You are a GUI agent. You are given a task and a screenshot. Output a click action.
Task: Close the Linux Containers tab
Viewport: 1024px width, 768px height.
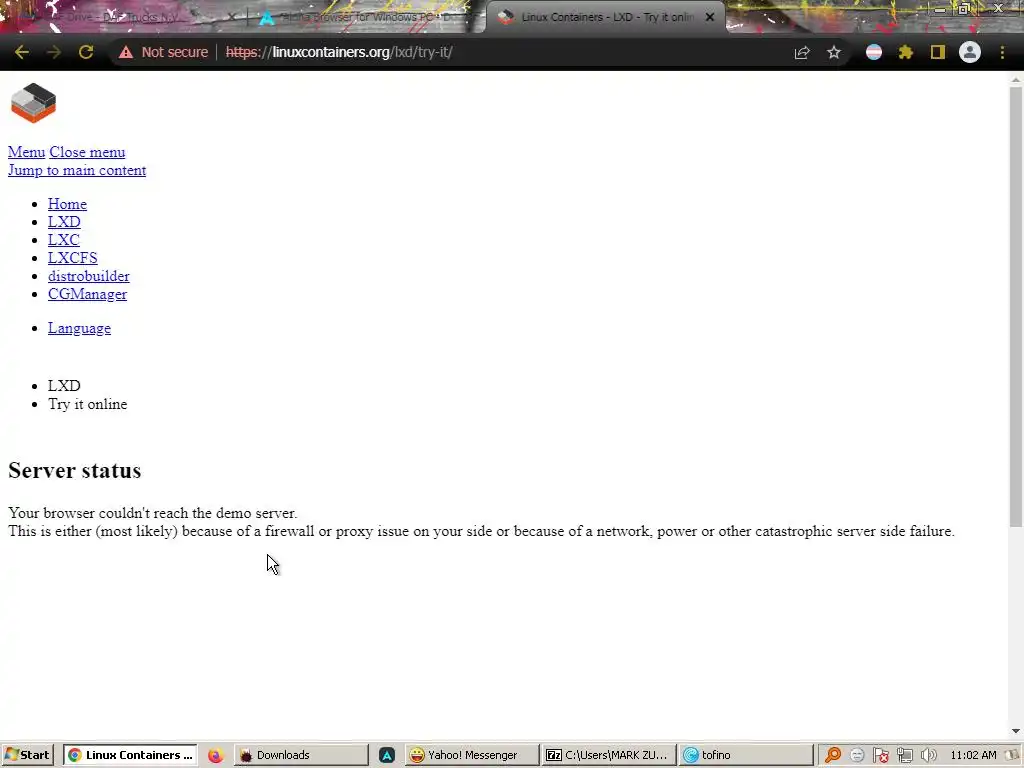(710, 17)
